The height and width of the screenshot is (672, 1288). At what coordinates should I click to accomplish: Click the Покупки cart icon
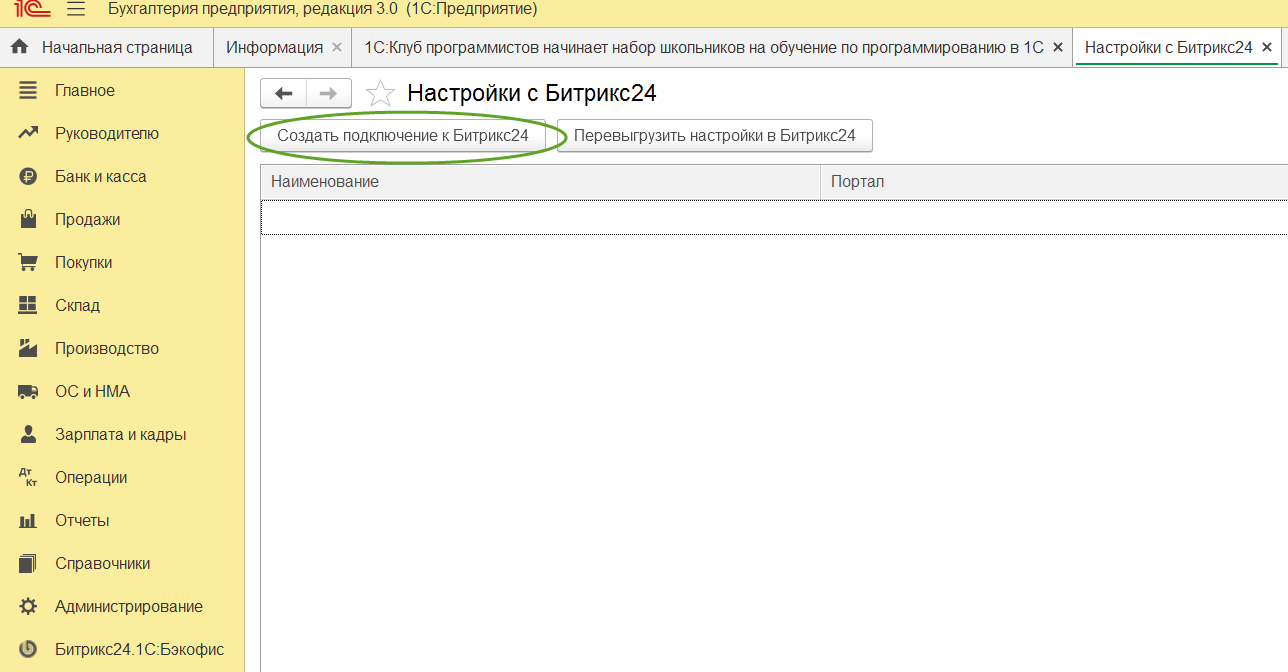click(28, 262)
